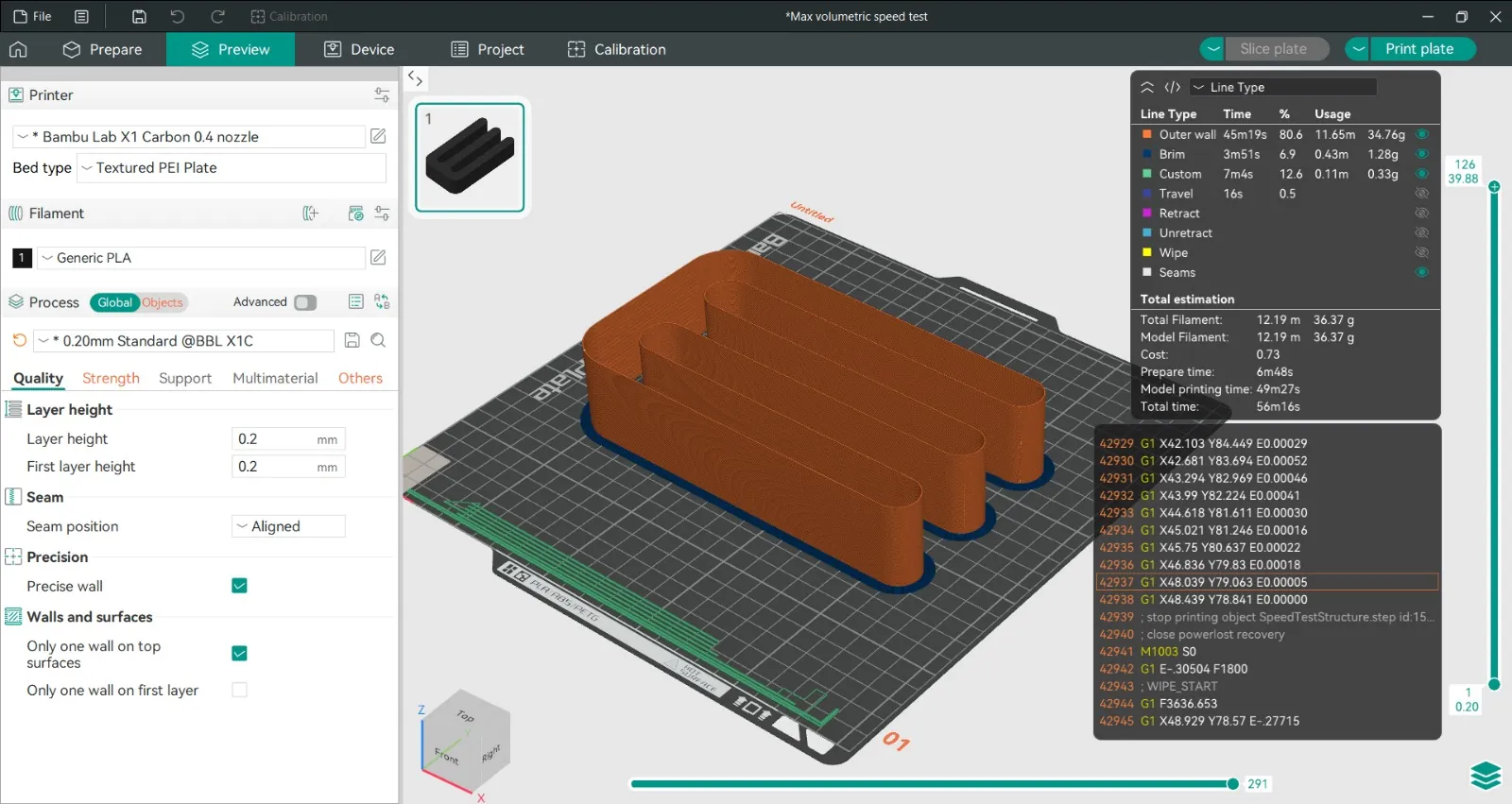The width and height of the screenshot is (1512, 804).
Task: Open the Generic PLA filament dropdown
Action: click(x=200, y=257)
